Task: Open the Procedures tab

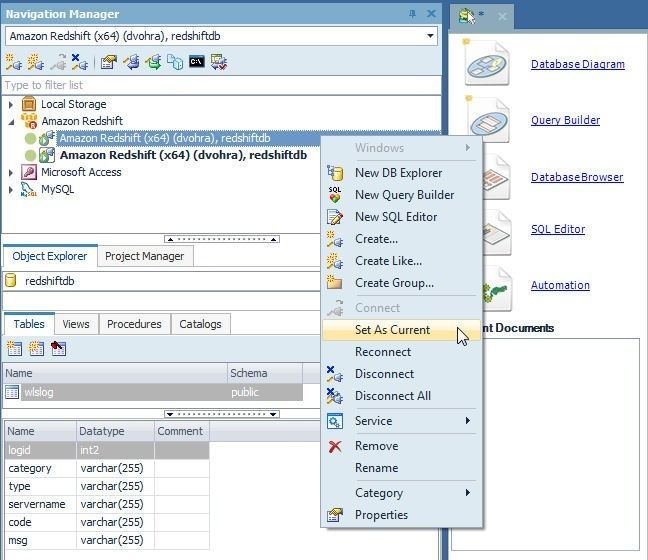Action: pyautogui.click(x=134, y=324)
